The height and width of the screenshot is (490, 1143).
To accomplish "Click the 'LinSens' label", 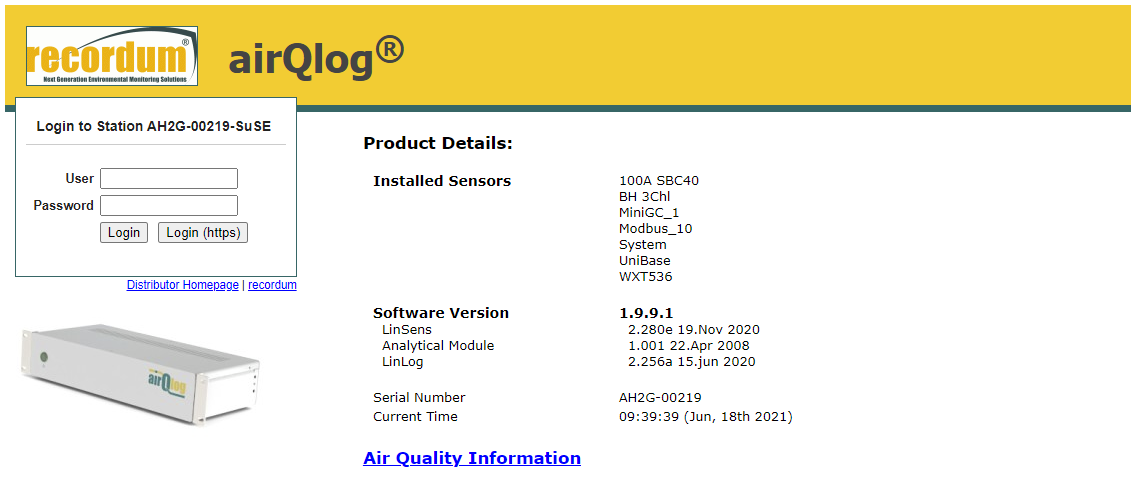I will tap(407, 330).
